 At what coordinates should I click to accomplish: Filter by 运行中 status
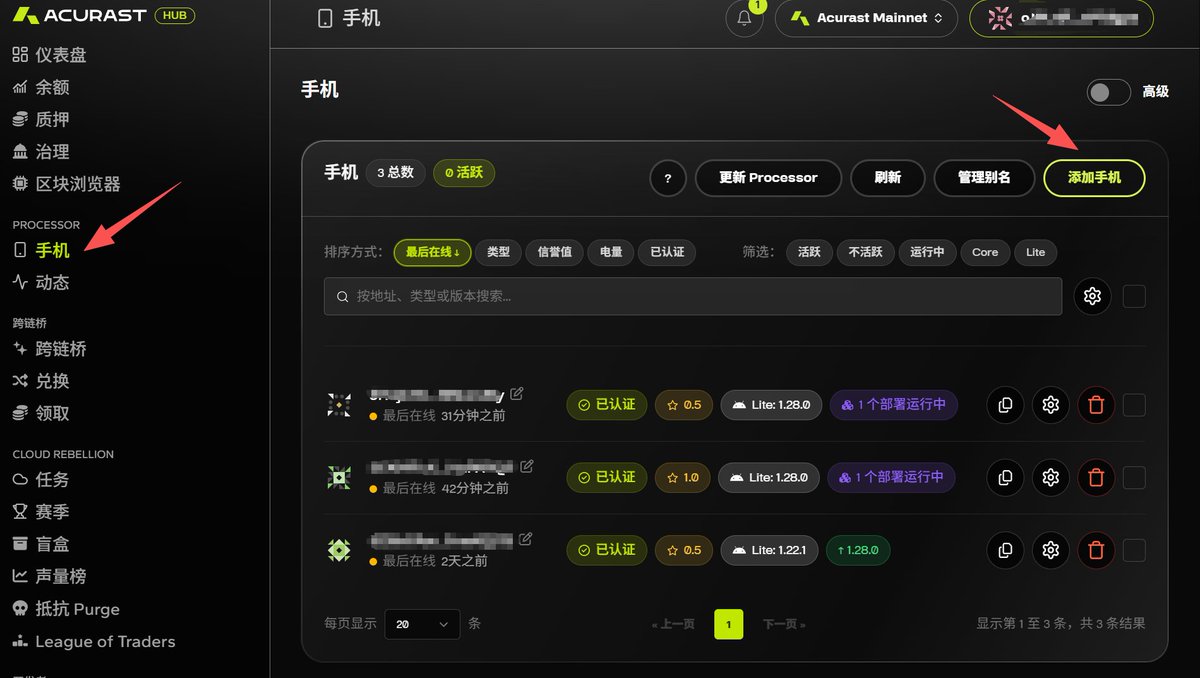[x=927, y=252]
